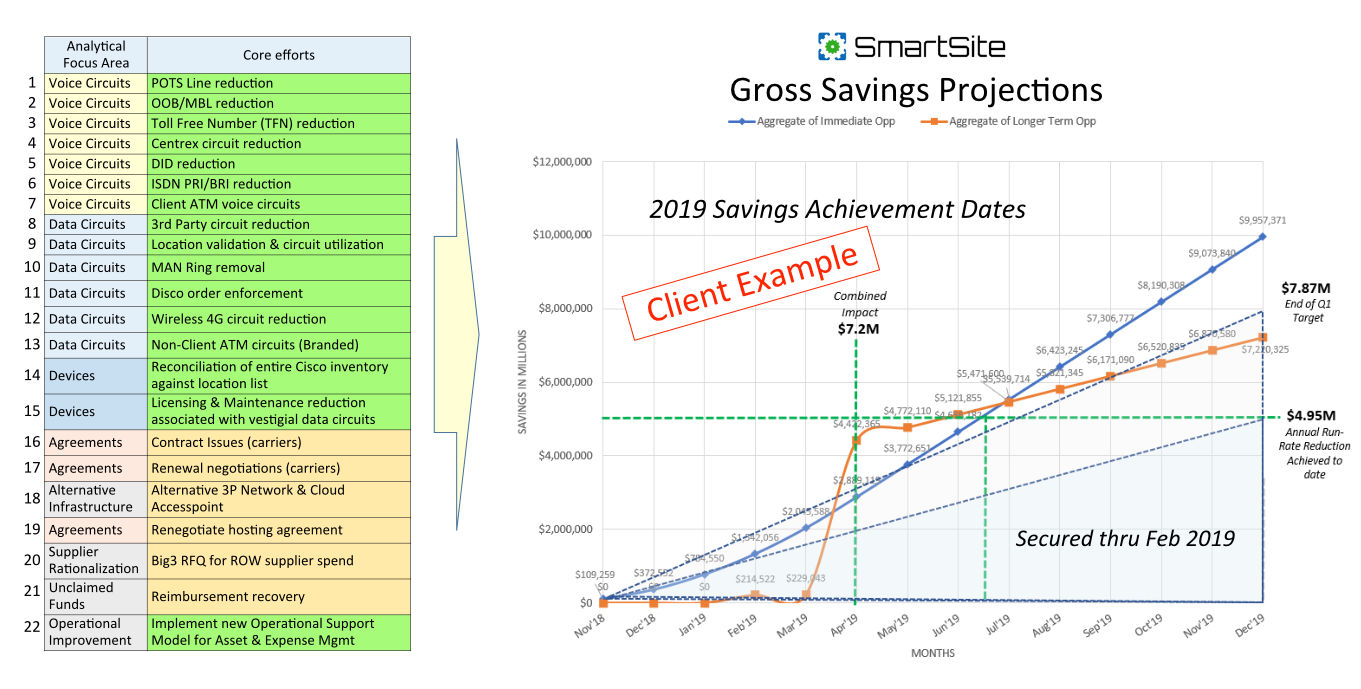Select 'Renewal negotiations (carriers)' cell
Image resolution: width=1361 pixels, height=689 pixels.
[279, 468]
